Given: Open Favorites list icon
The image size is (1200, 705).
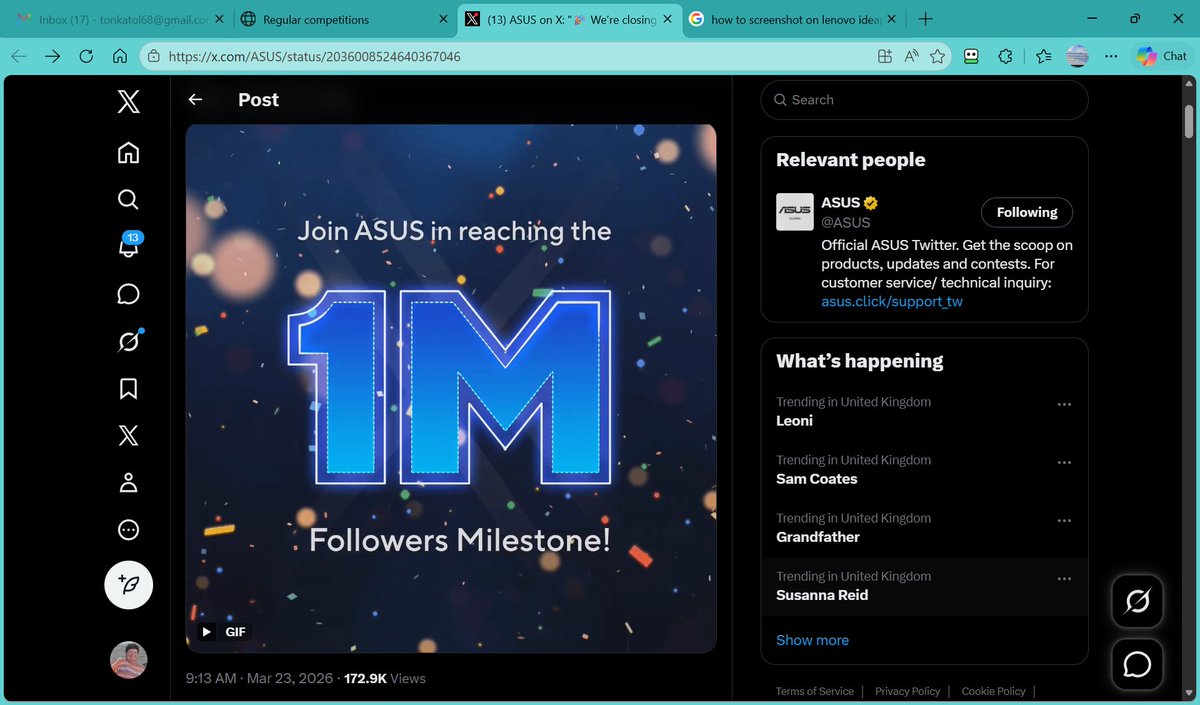Looking at the screenshot, I should 1044,57.
